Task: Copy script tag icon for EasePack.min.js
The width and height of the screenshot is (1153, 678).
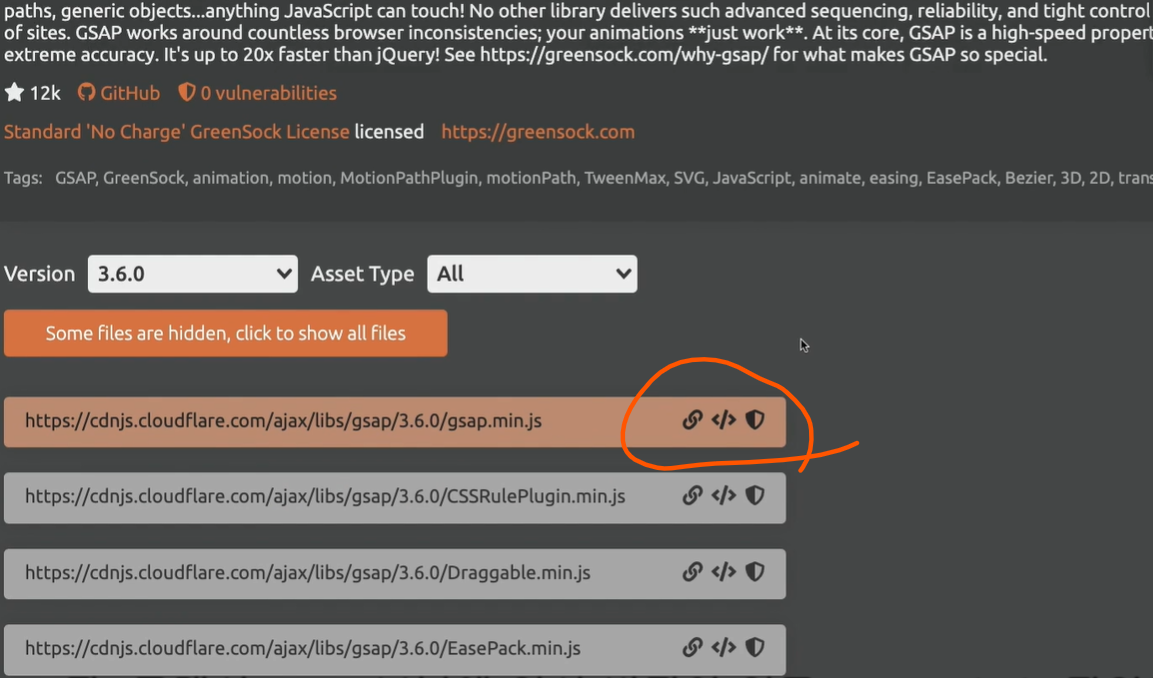Action: [724, 648]
